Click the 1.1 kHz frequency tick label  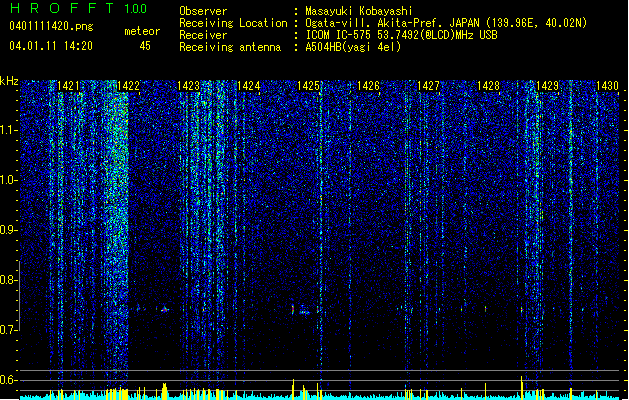8,130
